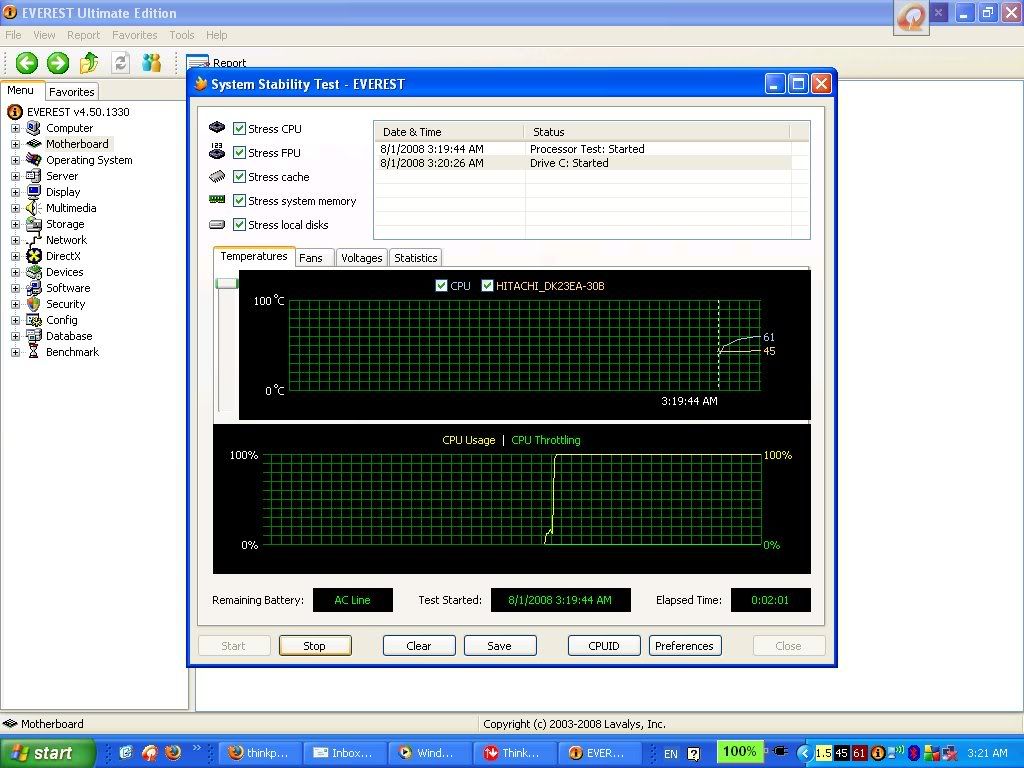Viewport: 1024px width, 768px height.
Task: Uncheck Stress local disks checkbox
Action: click(240, 225)
